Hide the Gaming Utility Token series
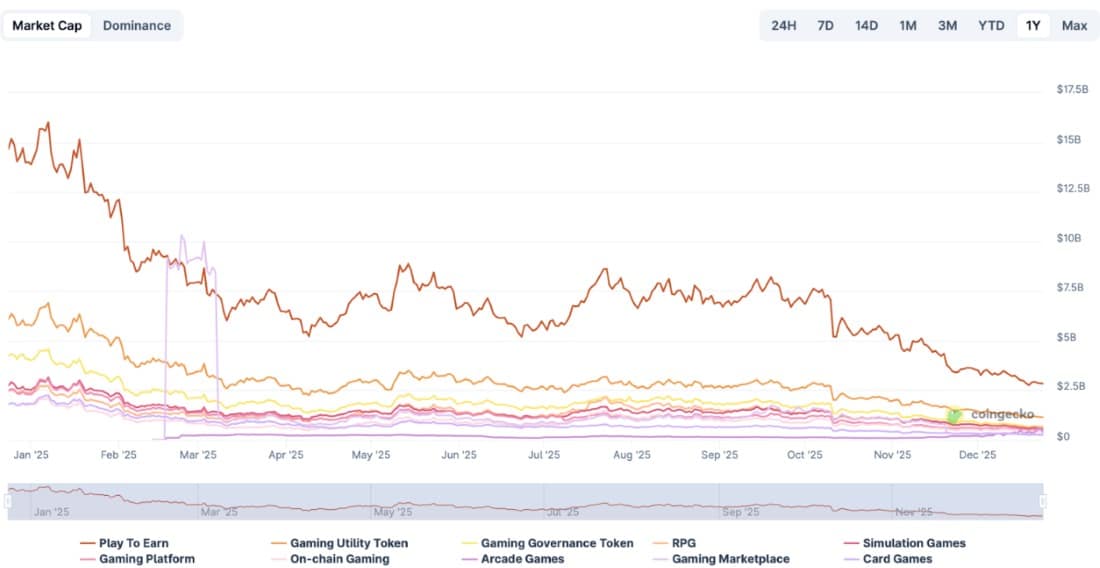Viewport: 1100px width, 568px height. click(349, 543)
